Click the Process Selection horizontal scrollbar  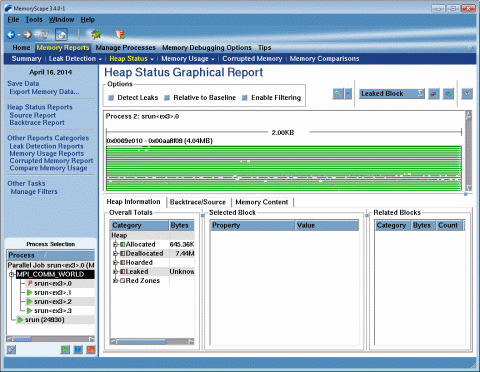coord(51,339)
